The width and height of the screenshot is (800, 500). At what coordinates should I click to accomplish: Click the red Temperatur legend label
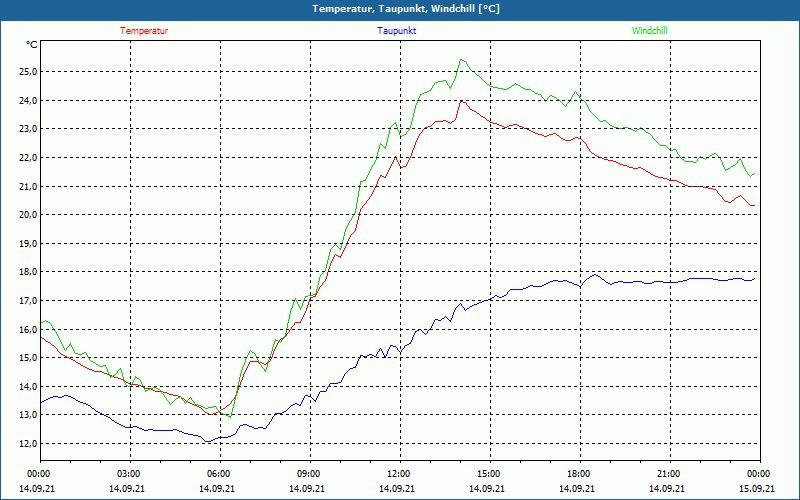[144, 31]
